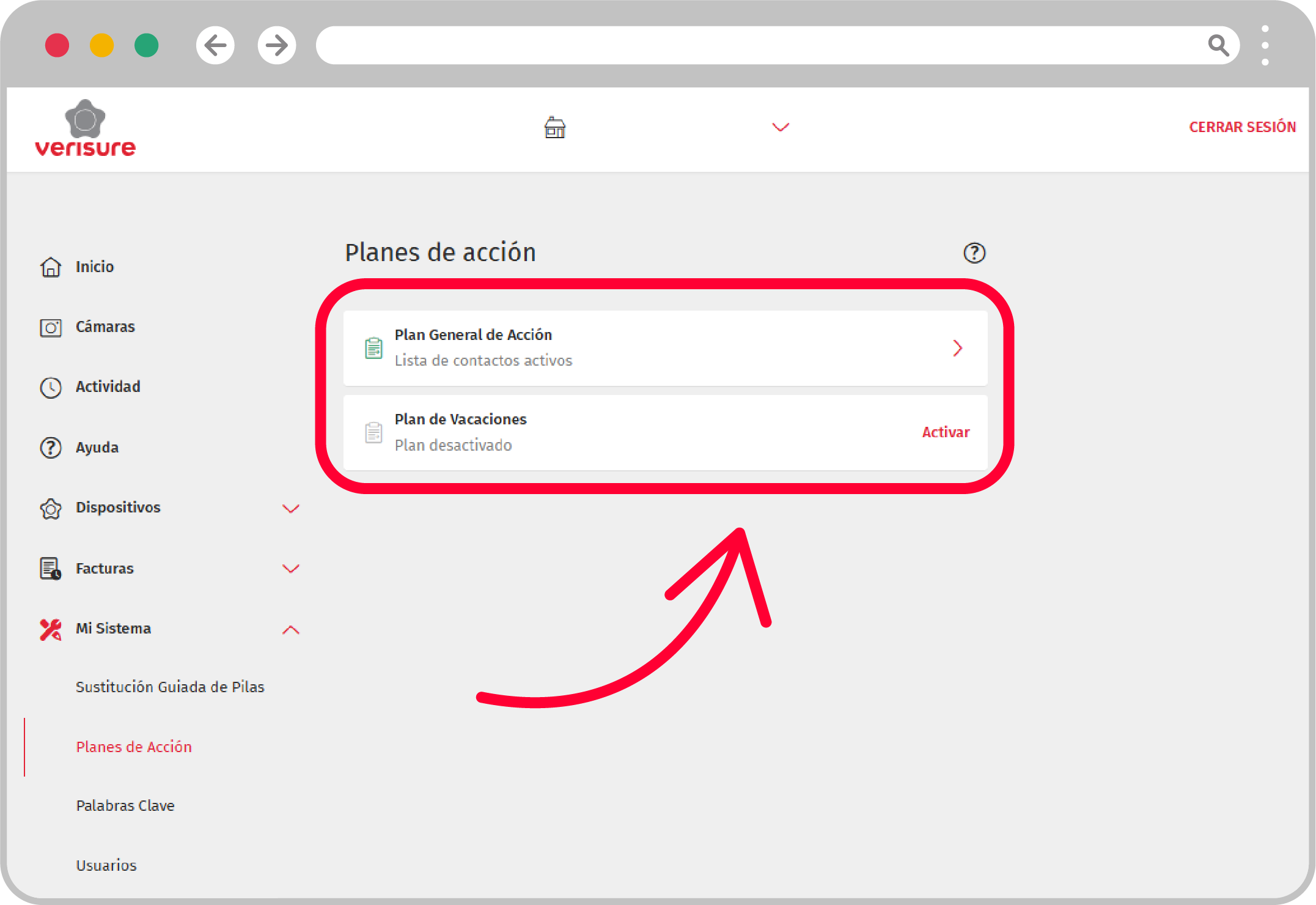This screenshot has width=1316, height=905.
Task: Click the browser forward arrow
Action: pyautogui.click(x=277, y=45)
